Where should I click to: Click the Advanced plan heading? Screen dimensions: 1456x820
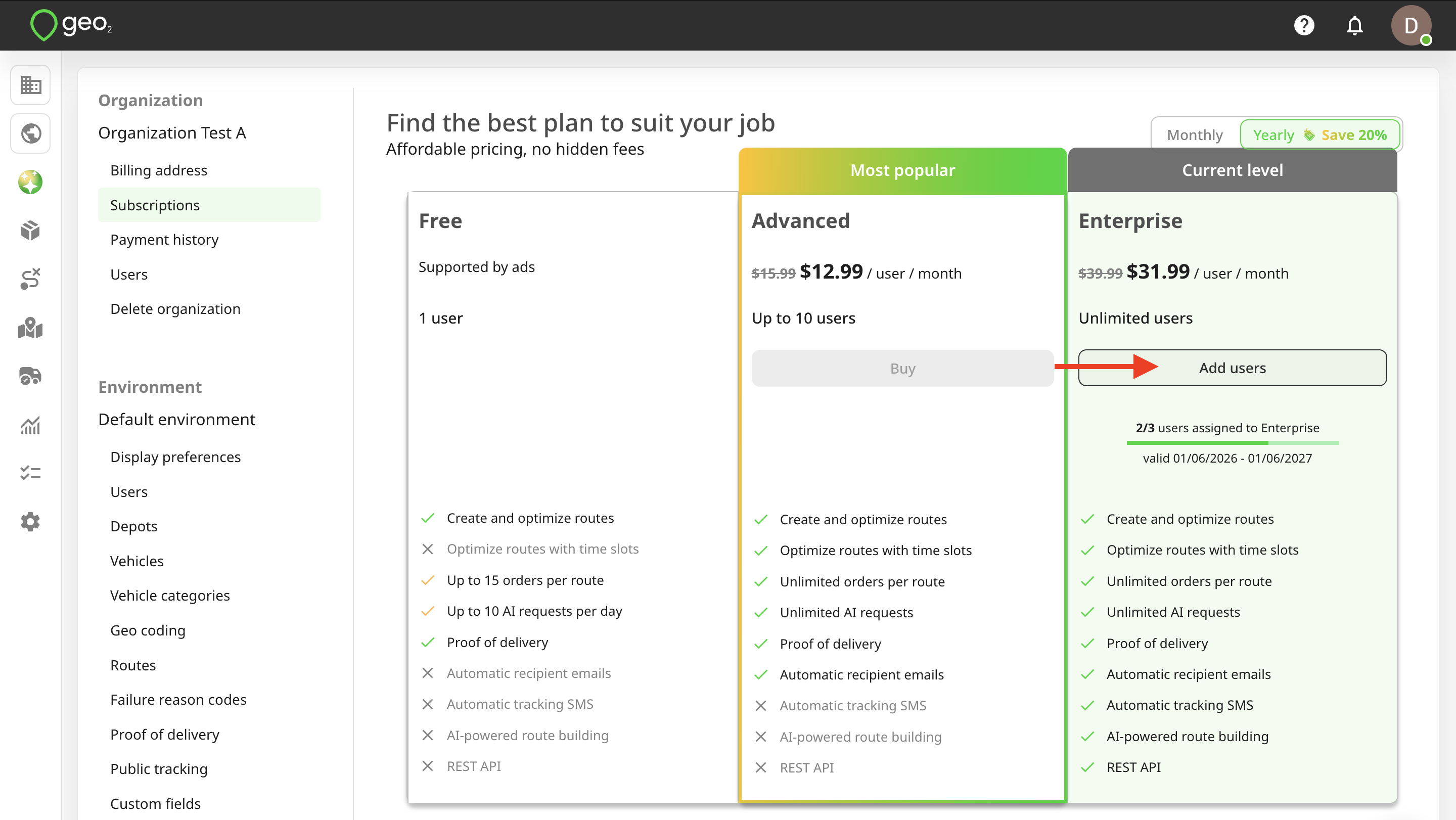pos(800,221)
